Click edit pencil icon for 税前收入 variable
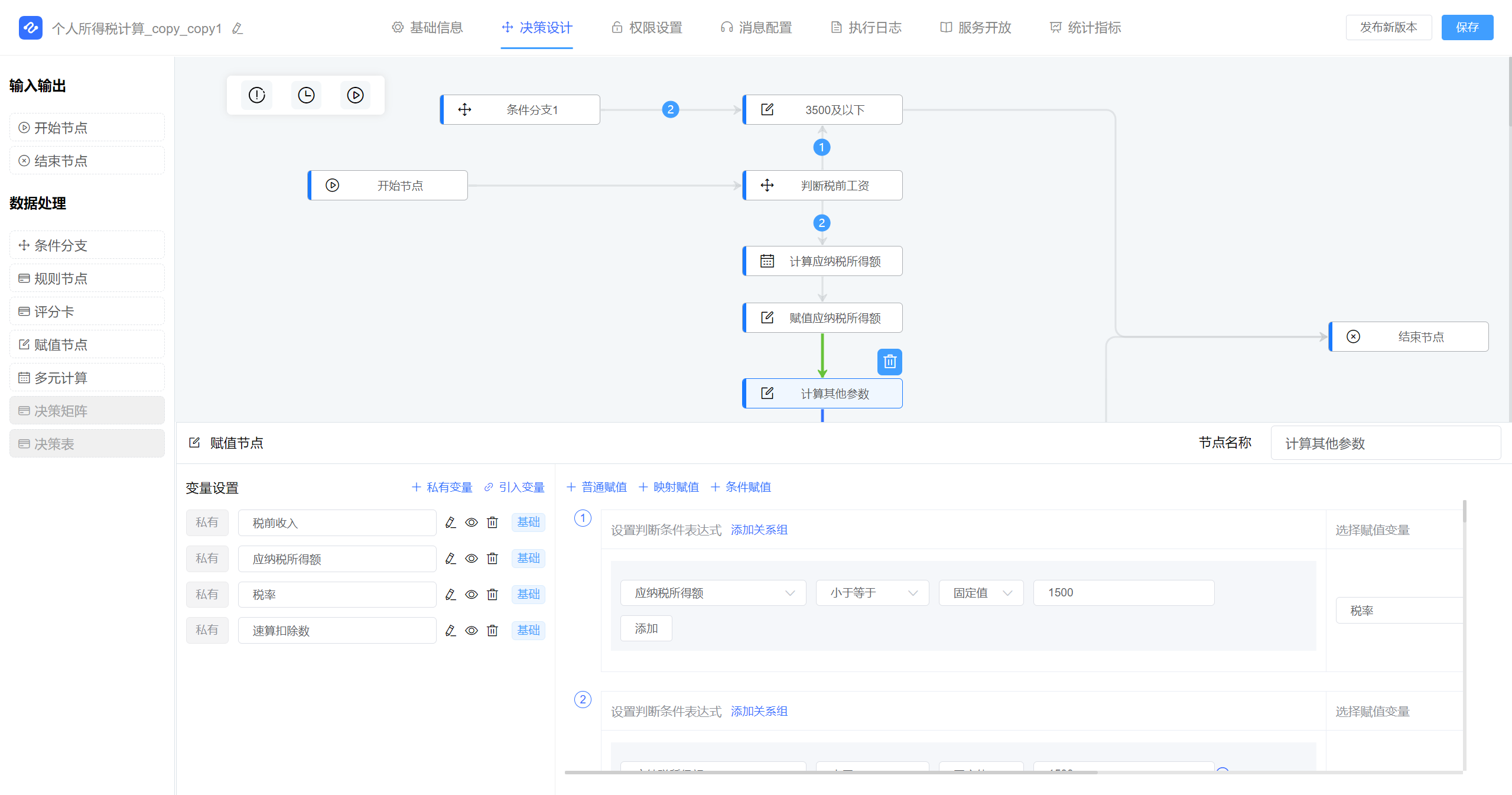The image size is (1512, 795). click(x=450, y=523)
